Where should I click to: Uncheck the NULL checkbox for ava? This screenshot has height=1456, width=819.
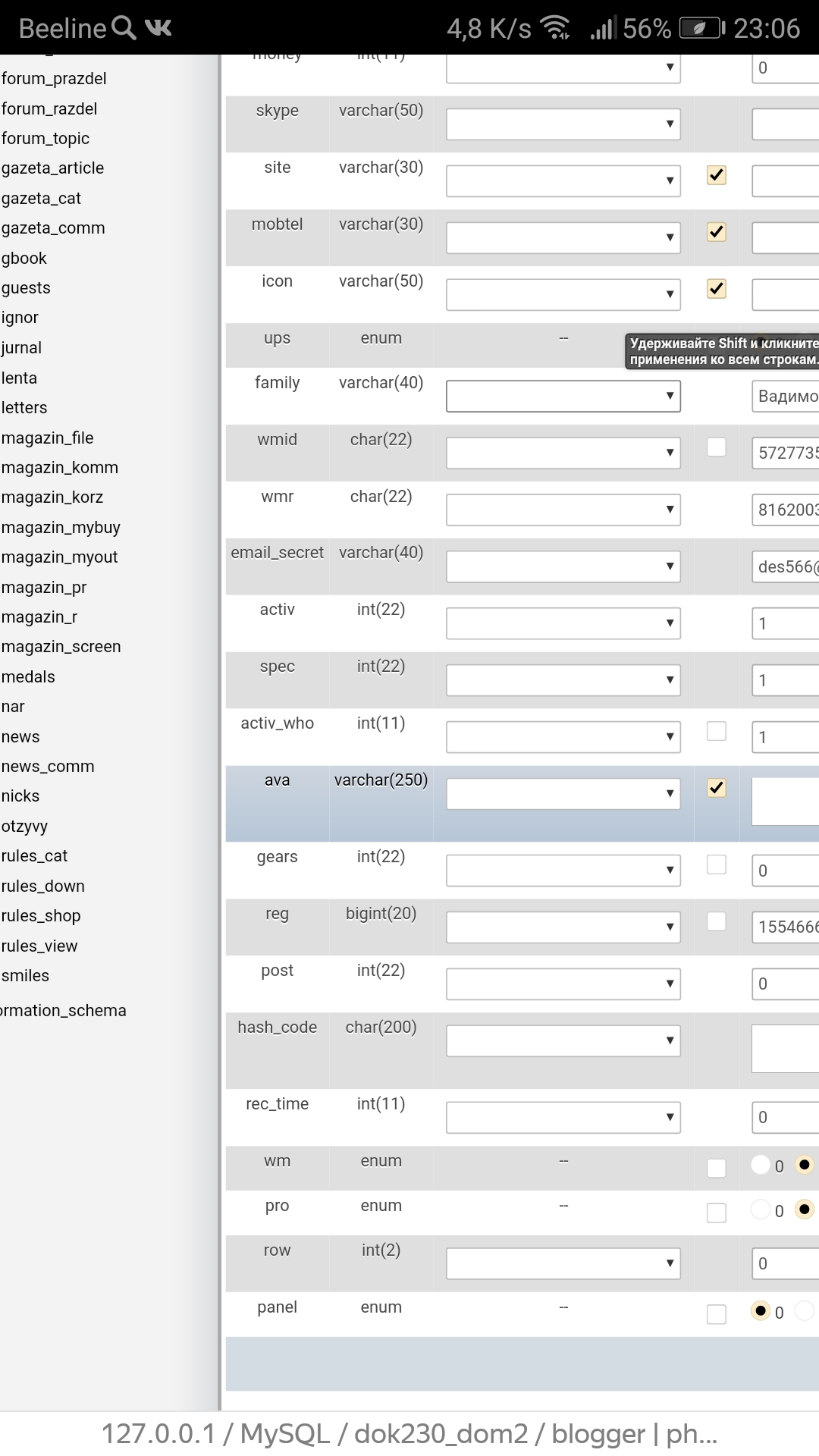(x=716, y=788)
